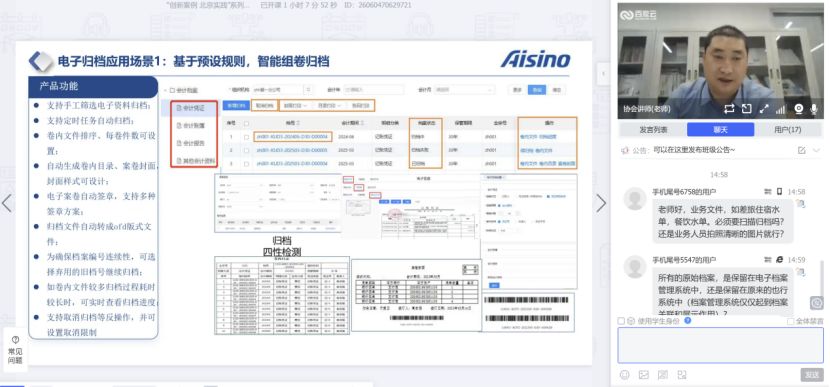Viewport: 830px width, 387px height.
Task: Click the blue button left of 取消归档
Action: pyautogui.click(x=236, y=106)
